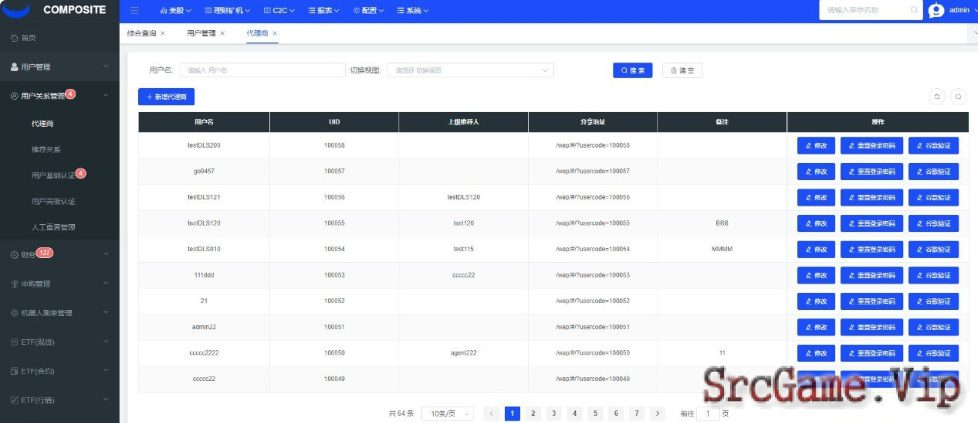The width and height of the screenshot is (978, 423).
Task: Click the toggle-search circular icon above table
Action: [958, 96]
